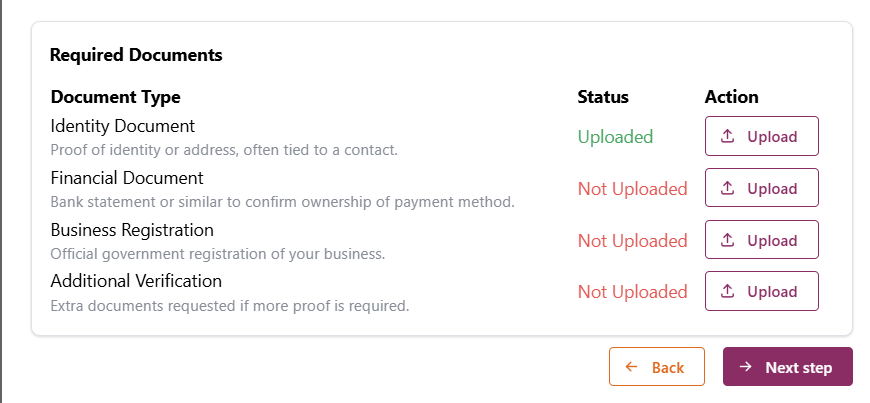The height and width of the screenshot is (403, 870).
Task: Click the upload icon for Identity Document
Action: click(728, 137)
